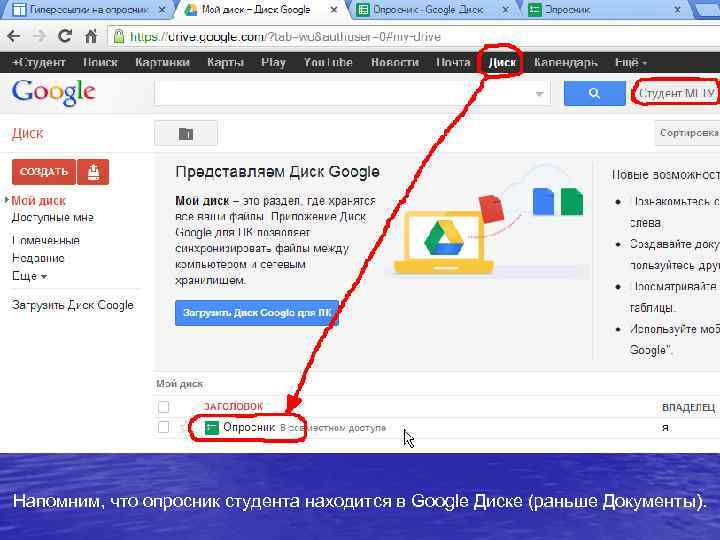Open Недавние in the sidebar
This screenshot has height=540, width=720.
tap(38, 258)
